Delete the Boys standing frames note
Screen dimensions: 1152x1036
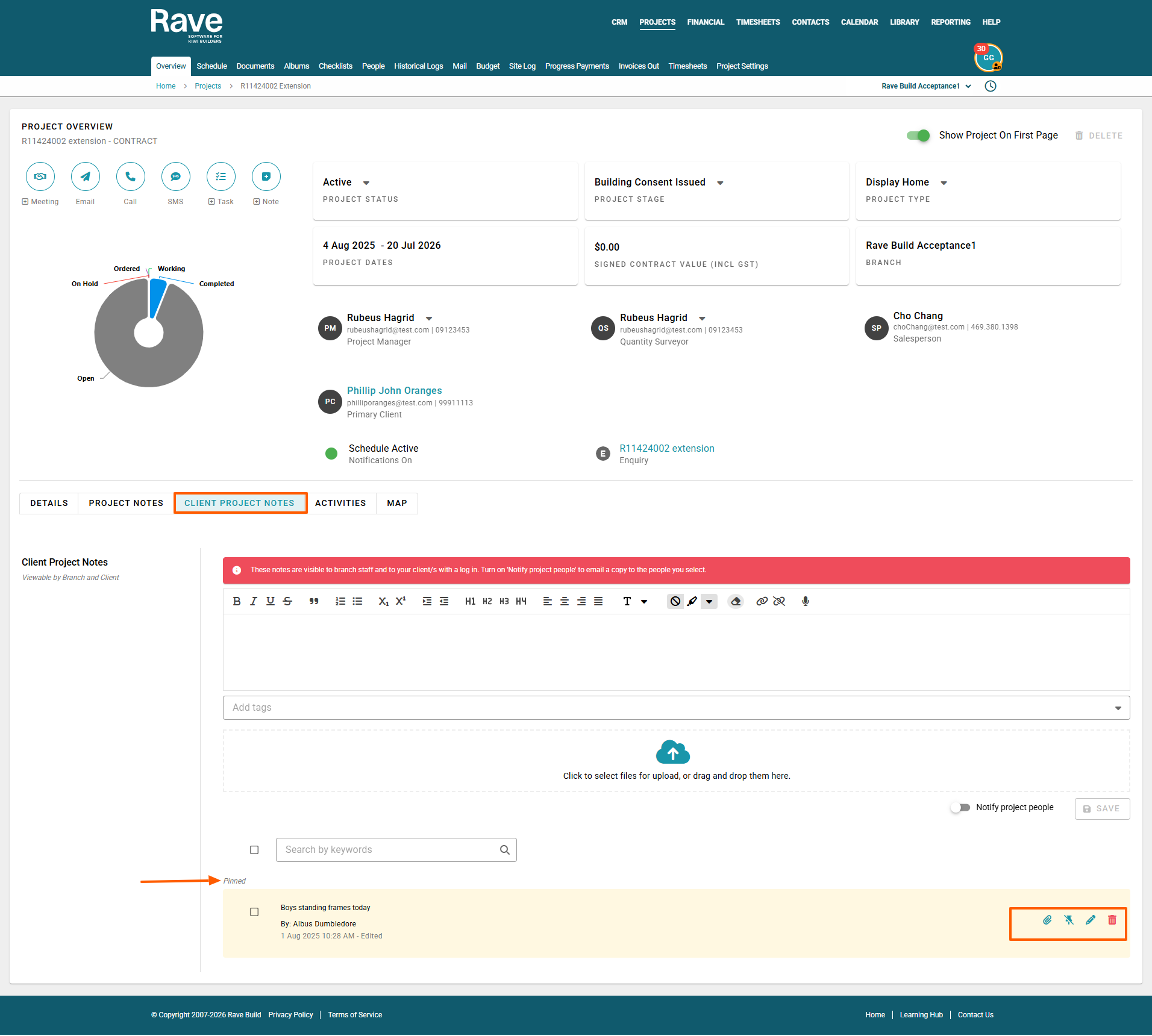coord(1112,920)
